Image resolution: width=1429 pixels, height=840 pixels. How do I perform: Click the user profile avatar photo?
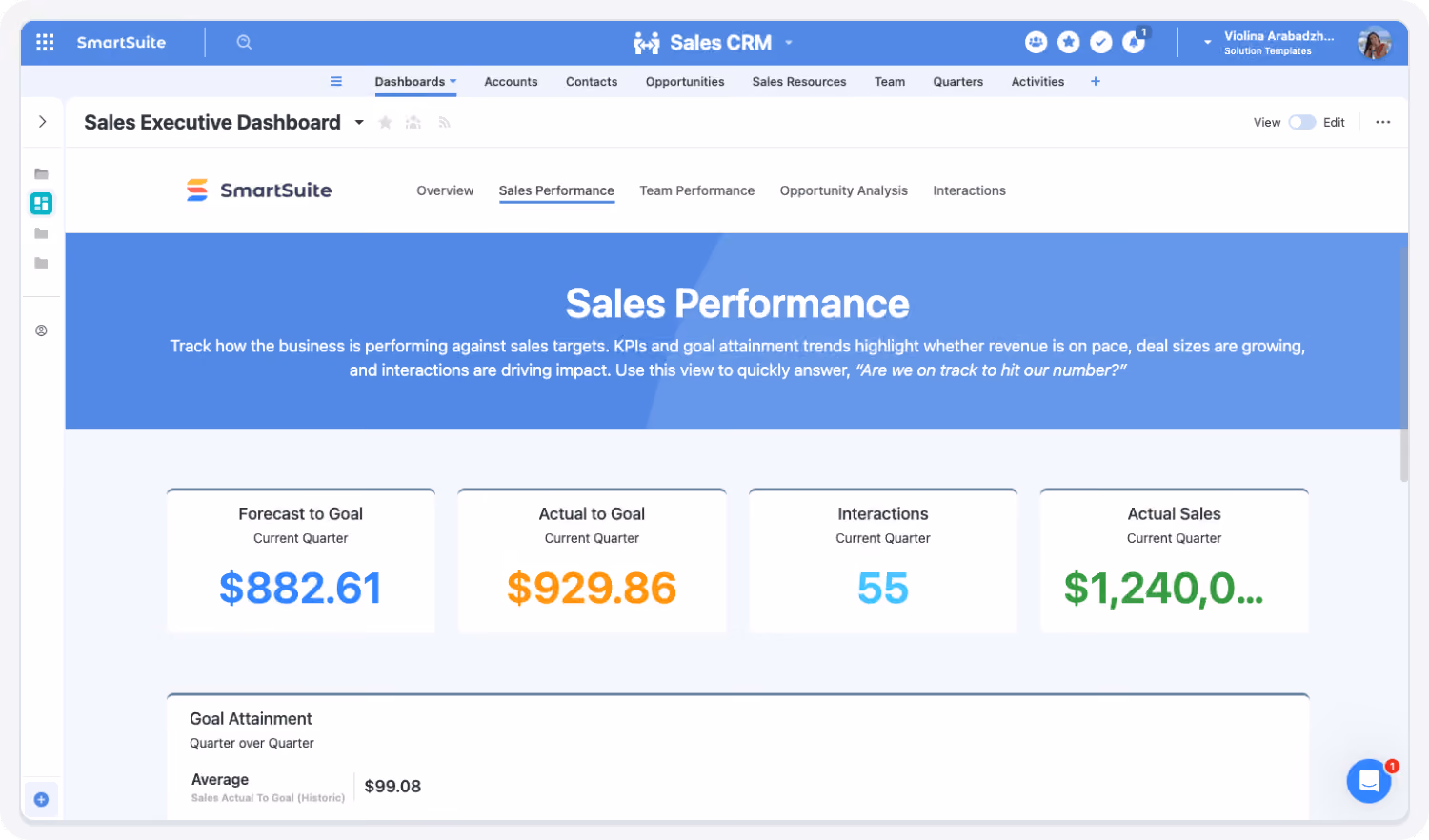coord(1374,43)
